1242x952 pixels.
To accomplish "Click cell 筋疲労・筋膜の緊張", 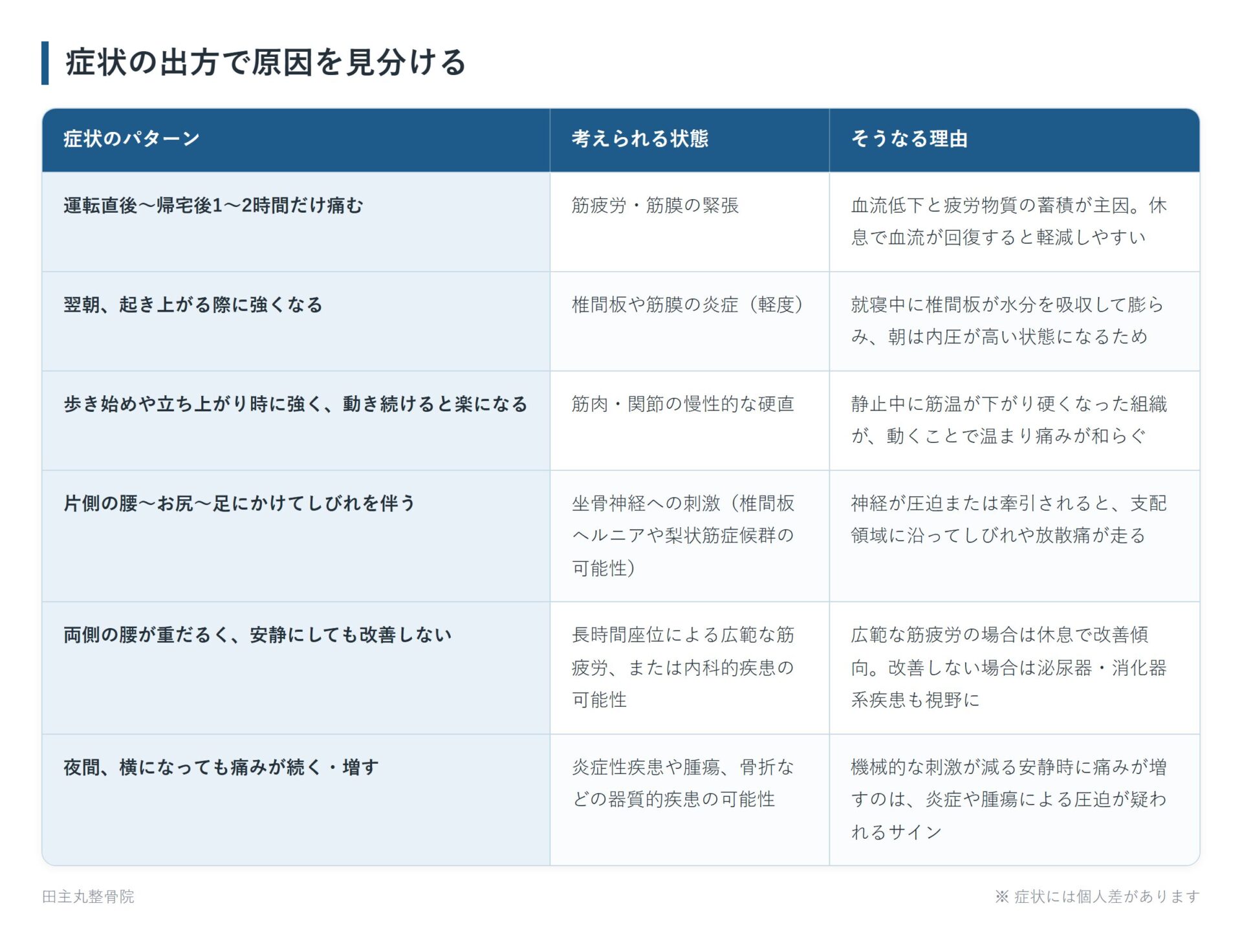I will tap(690, 222).
